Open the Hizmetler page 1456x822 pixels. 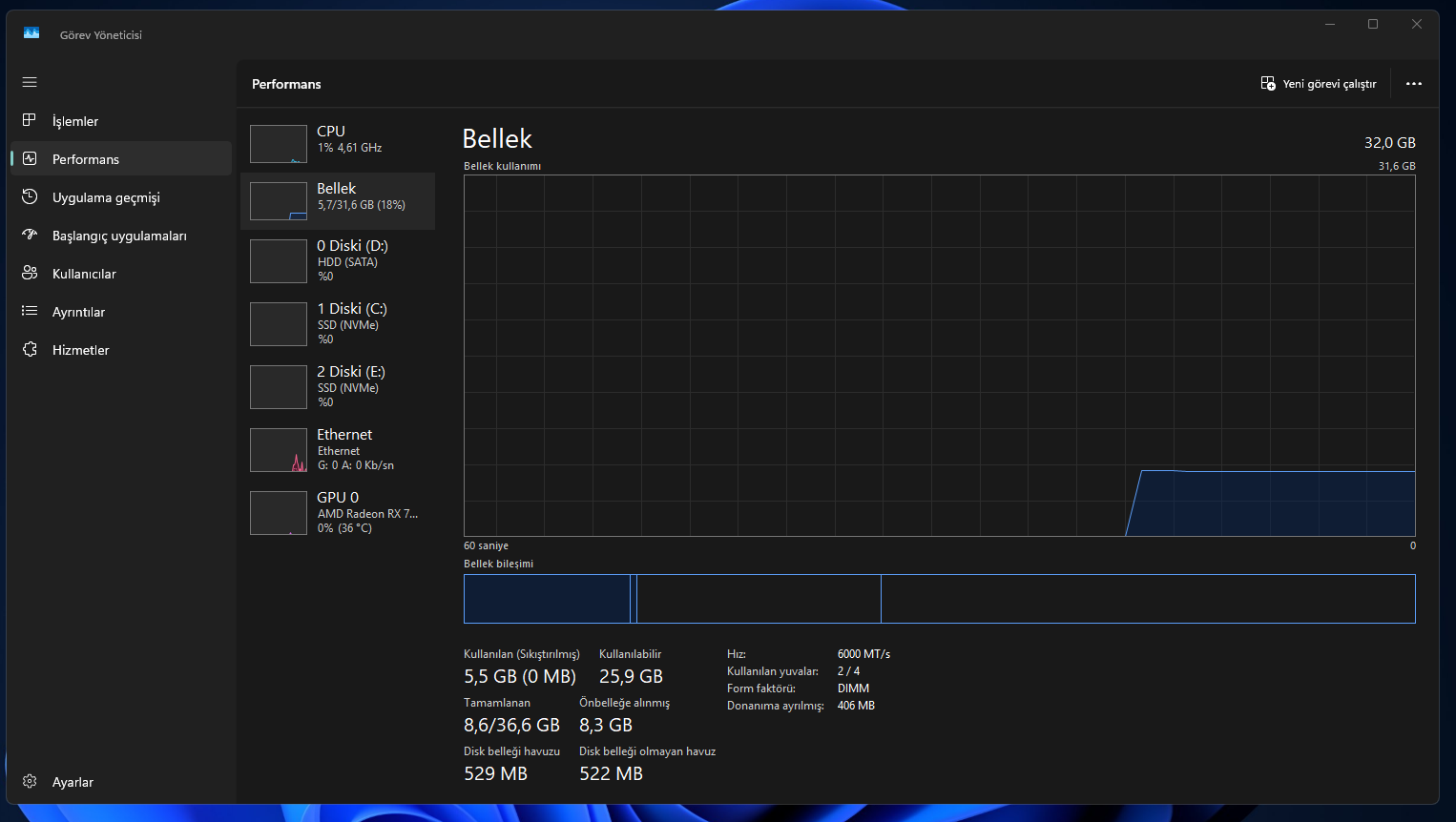pos(121,350)
